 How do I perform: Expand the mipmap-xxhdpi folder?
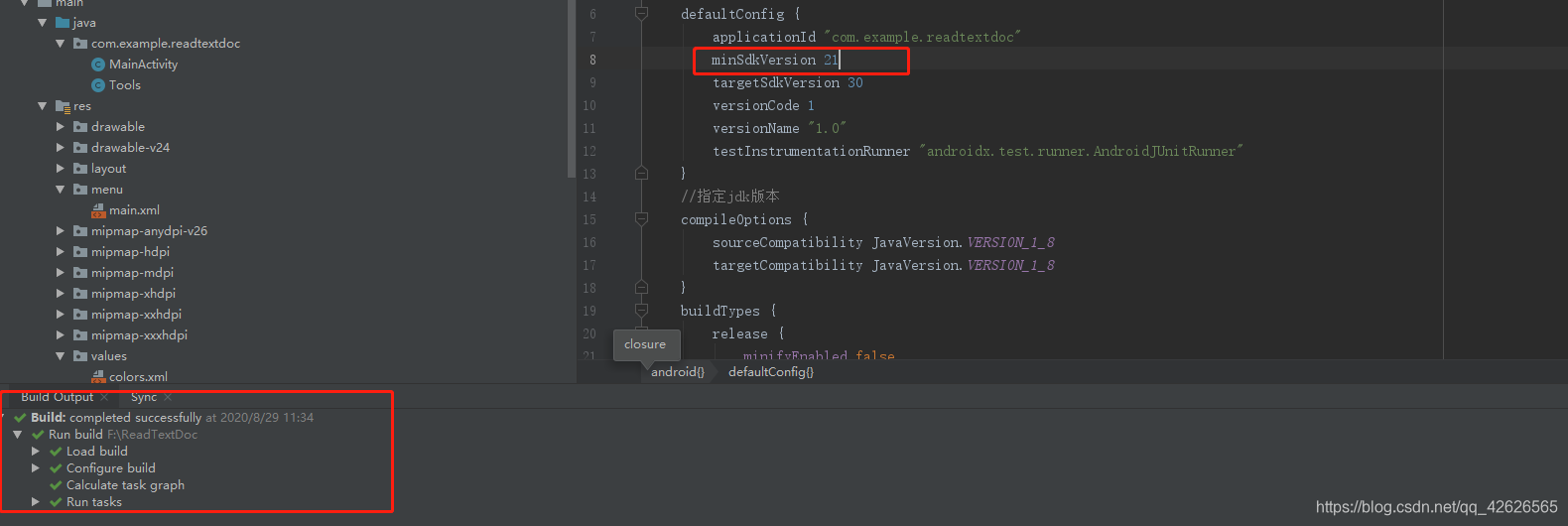point(60,315)
